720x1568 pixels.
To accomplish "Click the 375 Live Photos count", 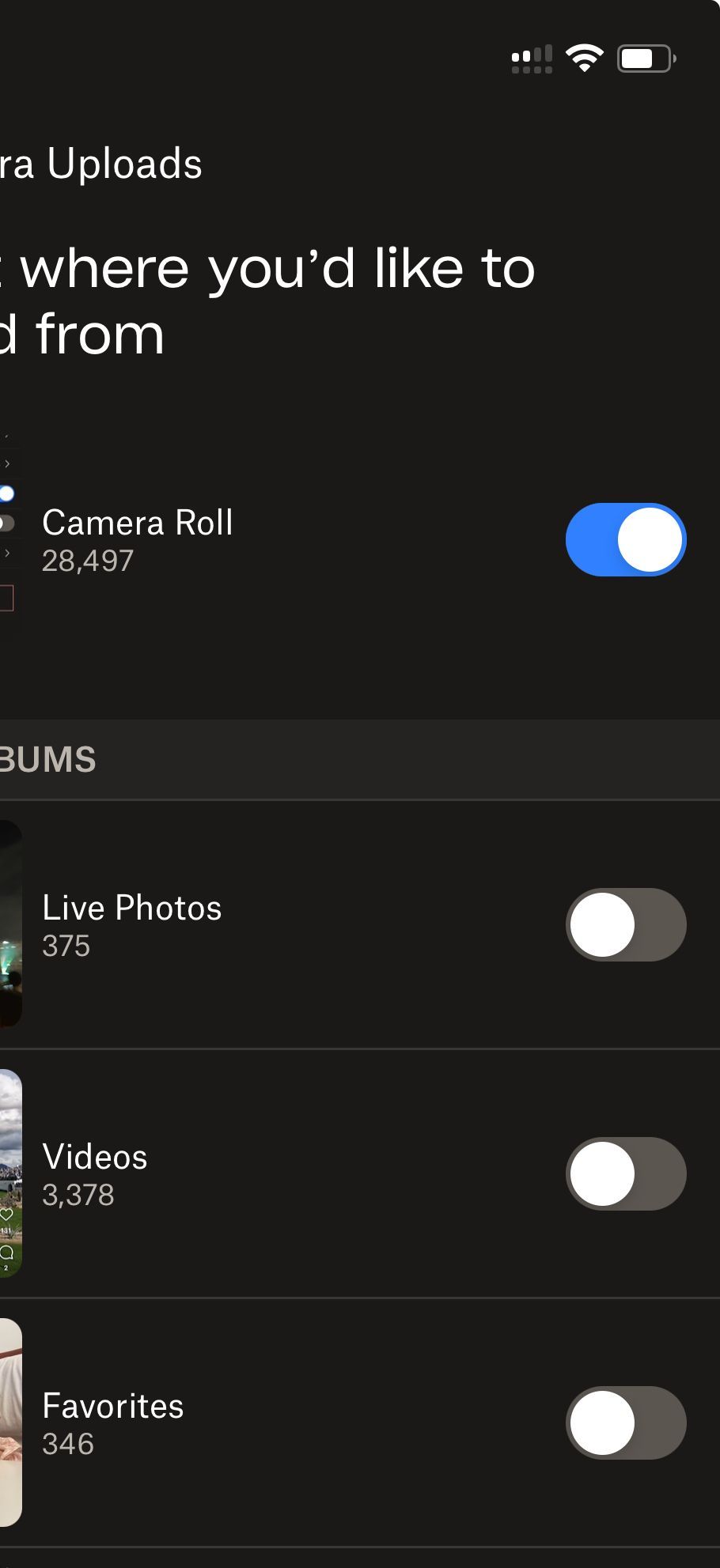I will pyautogui.click(x=66, y=946).
